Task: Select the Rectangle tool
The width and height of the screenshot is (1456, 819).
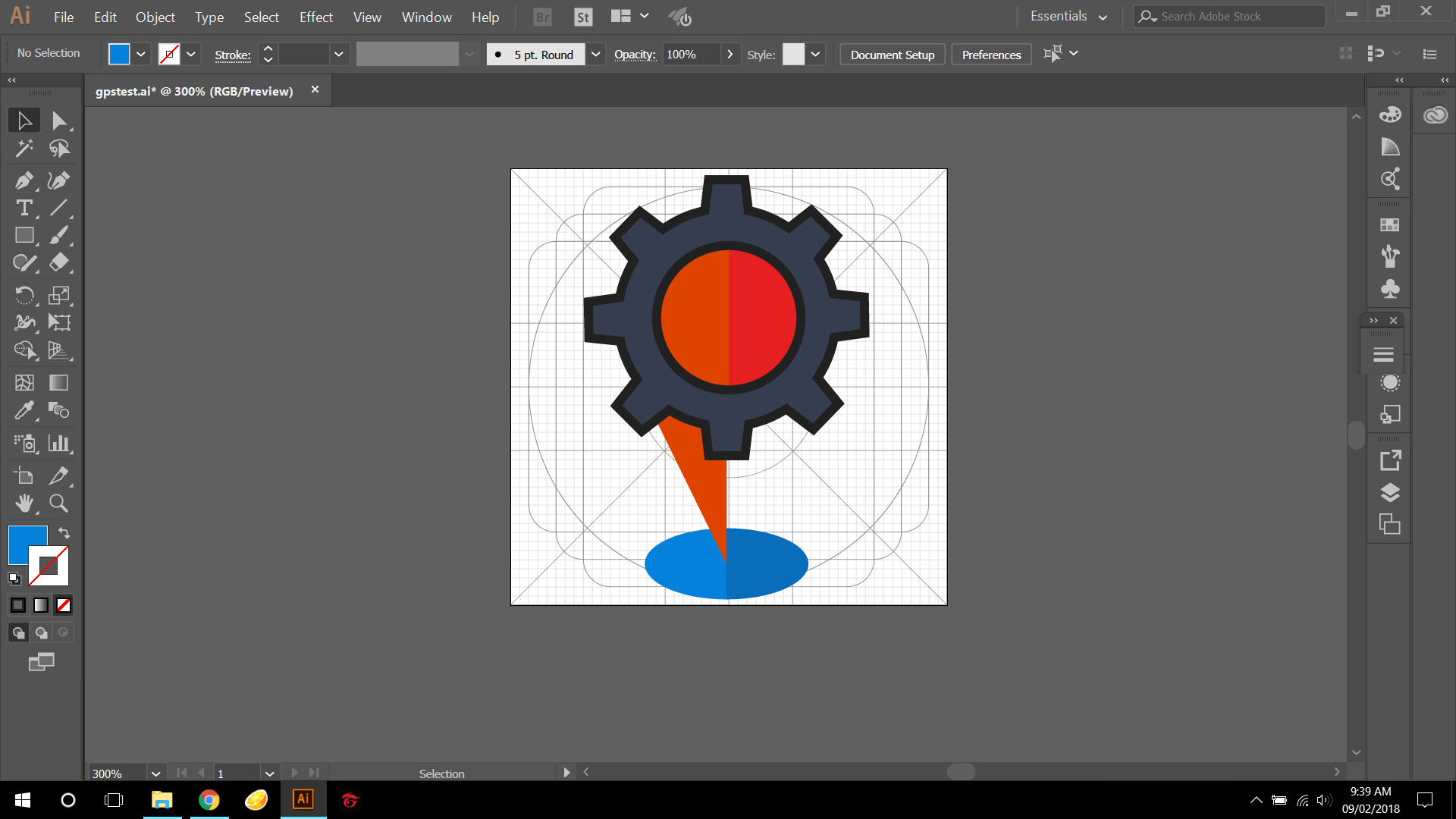Action: point(24,235)
